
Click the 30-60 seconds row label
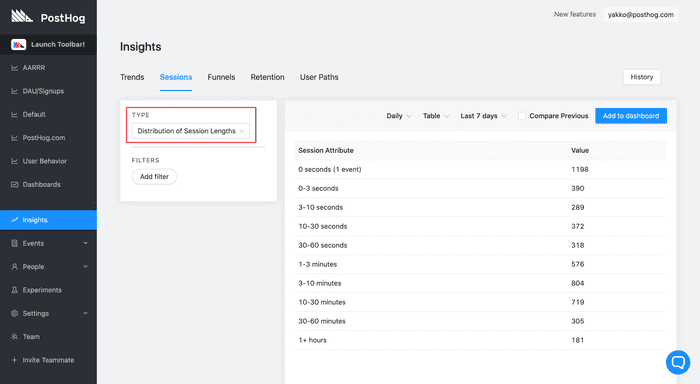click(x=323, y=245)
